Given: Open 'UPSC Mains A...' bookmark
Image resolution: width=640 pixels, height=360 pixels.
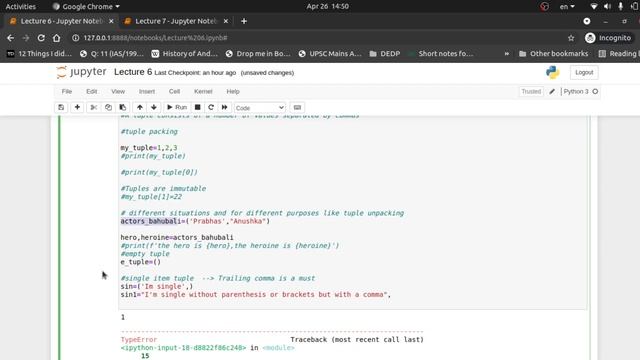Looking at the screenshot, I should click(330, 53).
